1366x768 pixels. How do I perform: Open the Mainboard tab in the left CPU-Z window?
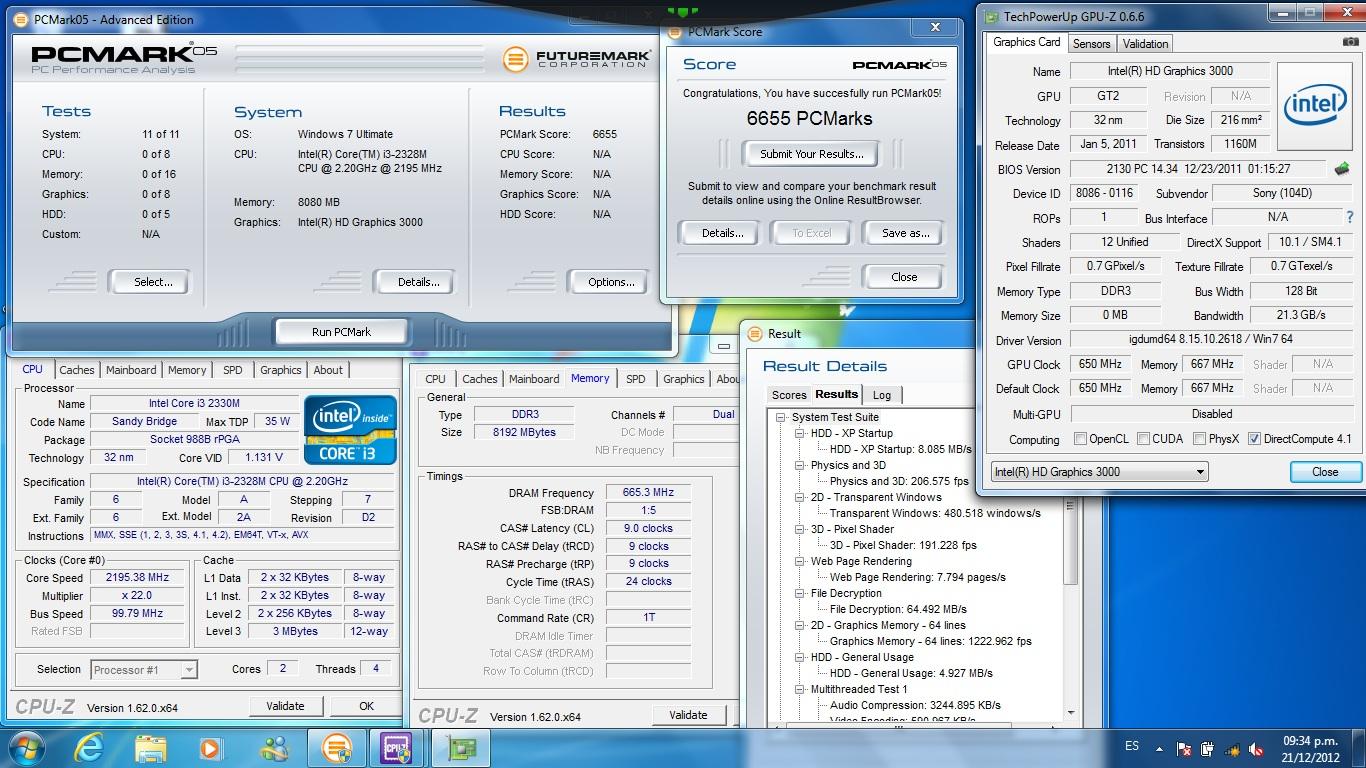(131, 370)
